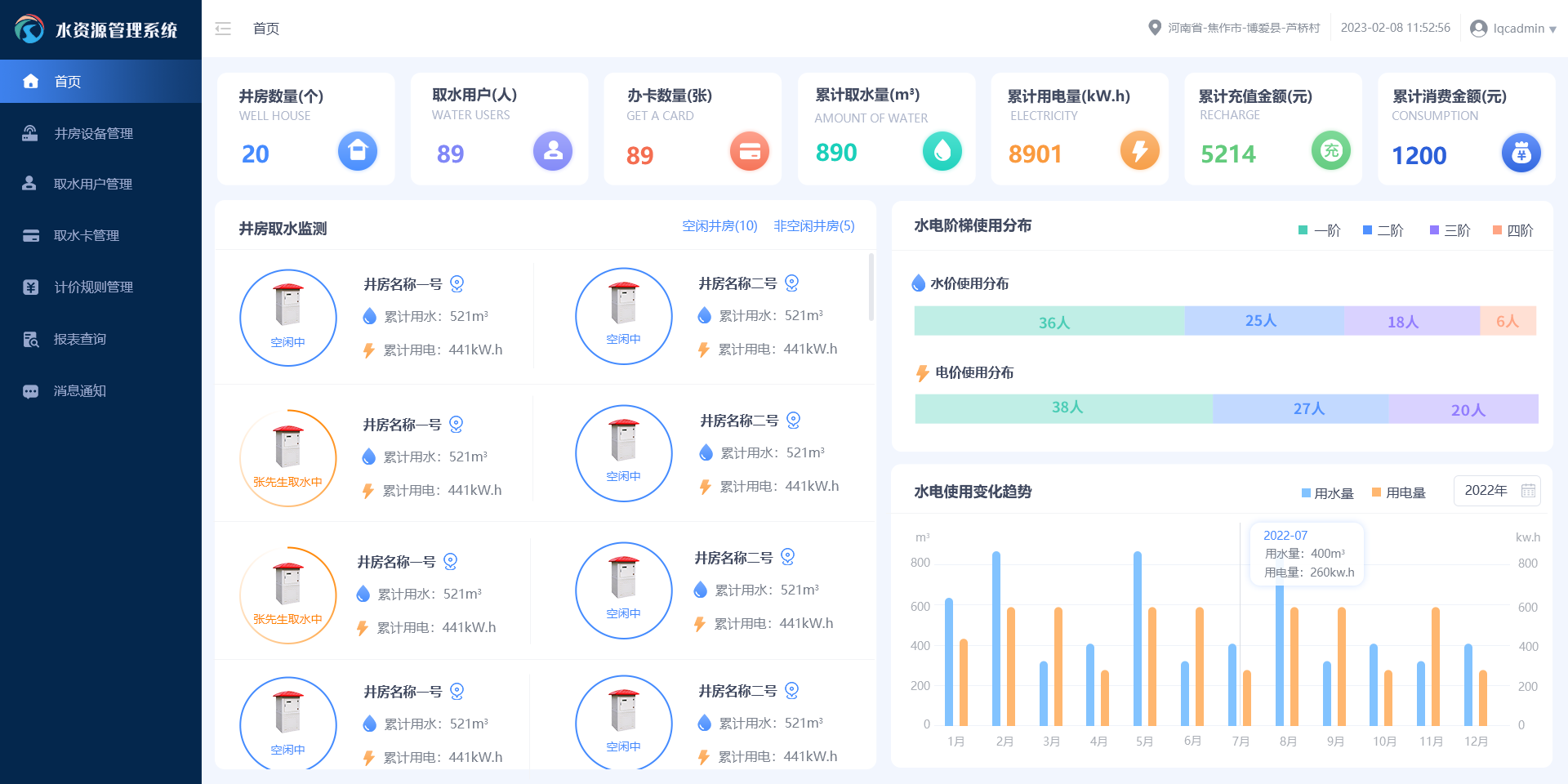Click the red card count icon
The height and width of the screenshot is (784, 1568).
point(749,151)
